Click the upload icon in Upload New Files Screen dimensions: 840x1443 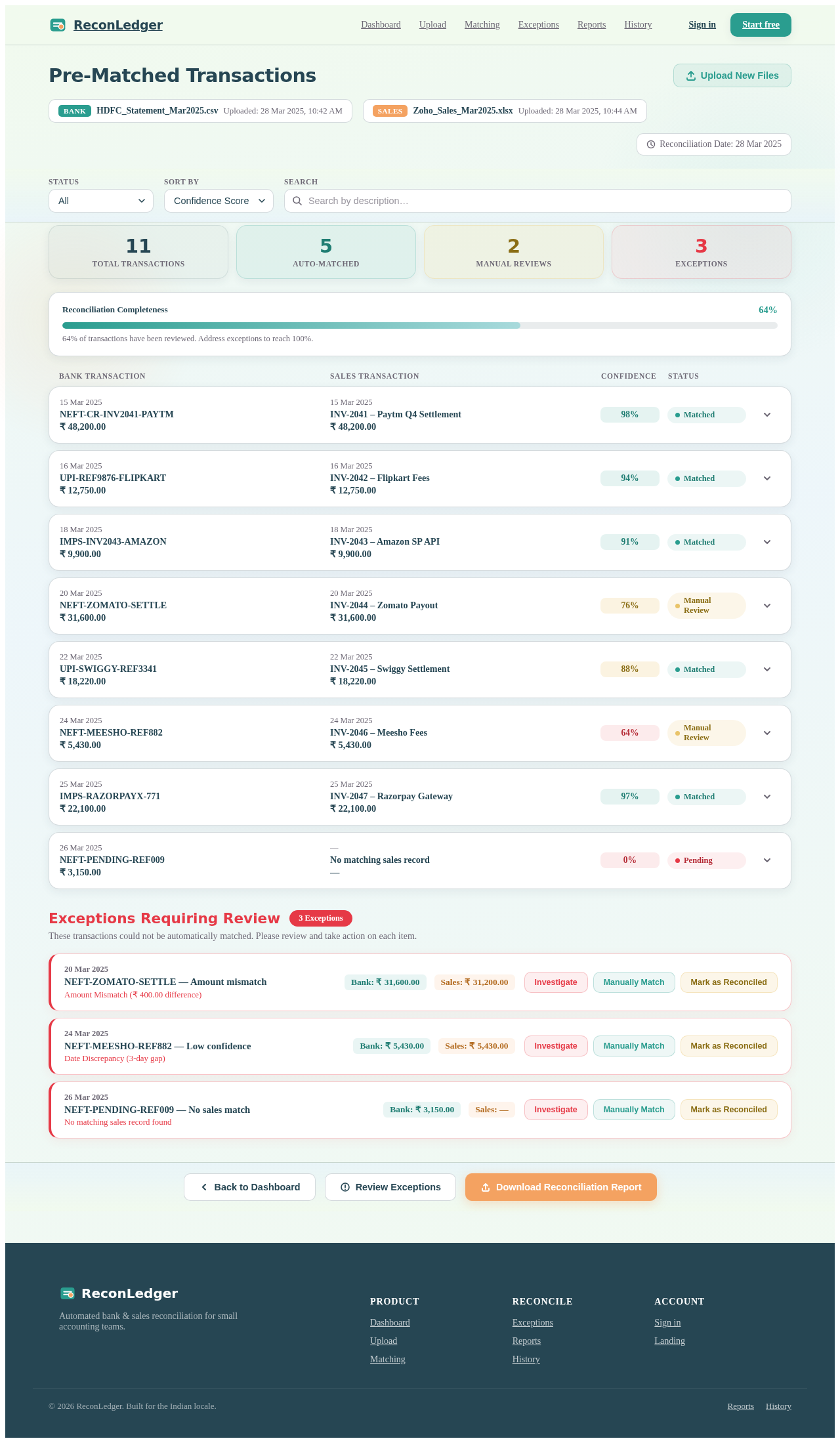tap(691, 75)
